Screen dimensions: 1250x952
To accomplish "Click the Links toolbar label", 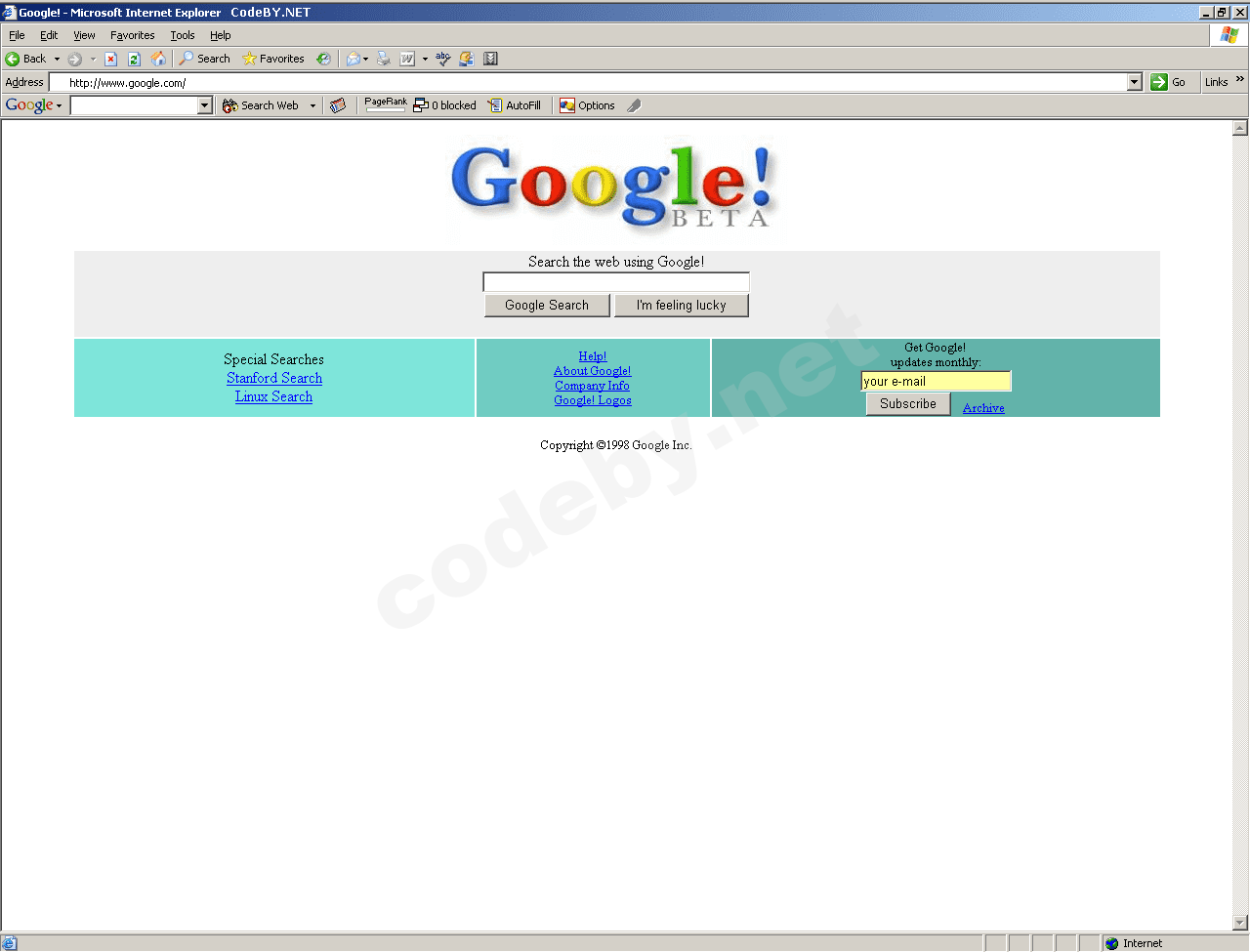I will coord(1216,82).
